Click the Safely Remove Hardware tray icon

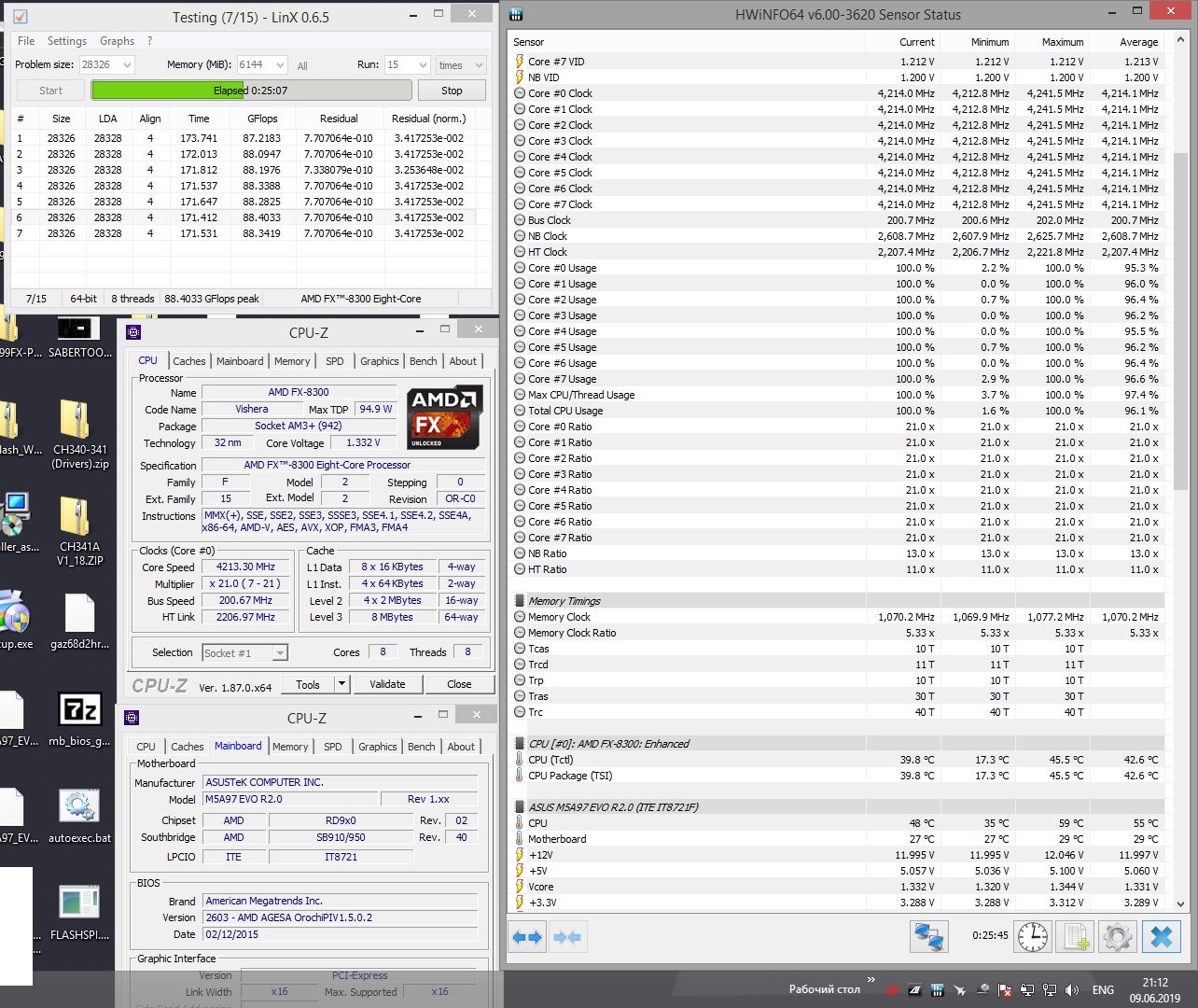982,990
